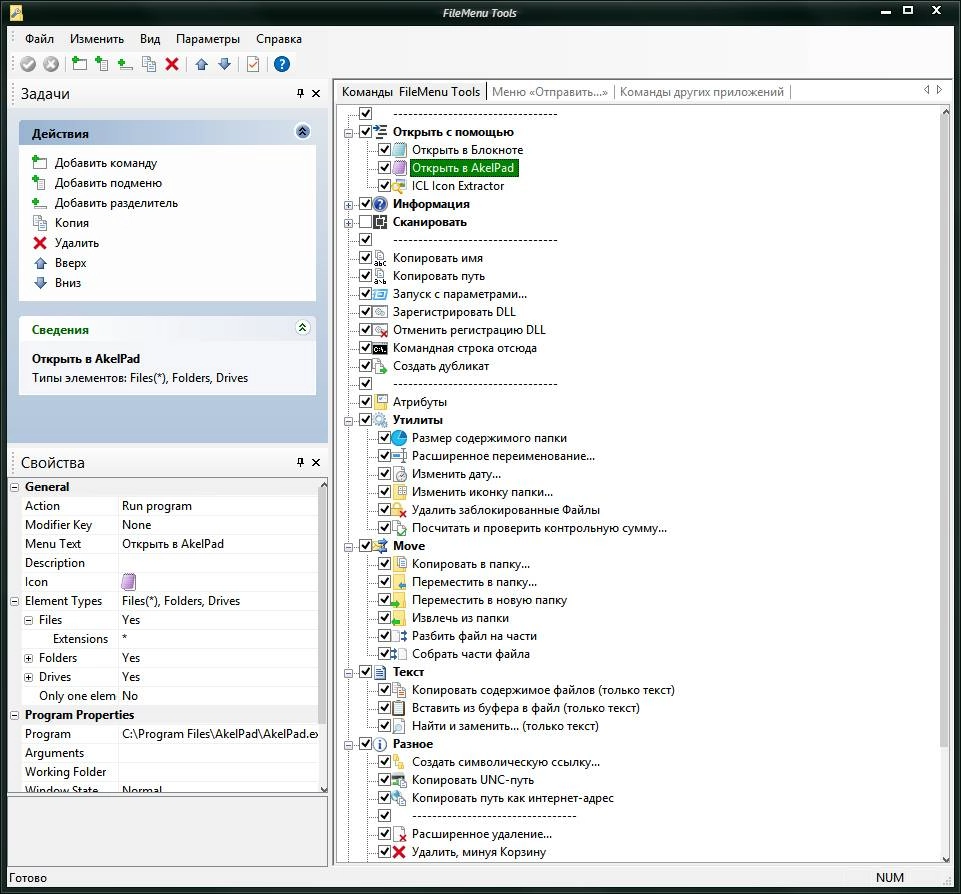Viewport: 961px width, 894px height.
Task: Click the Размер содержимого папки pie icon
Action: click(399, 438)
